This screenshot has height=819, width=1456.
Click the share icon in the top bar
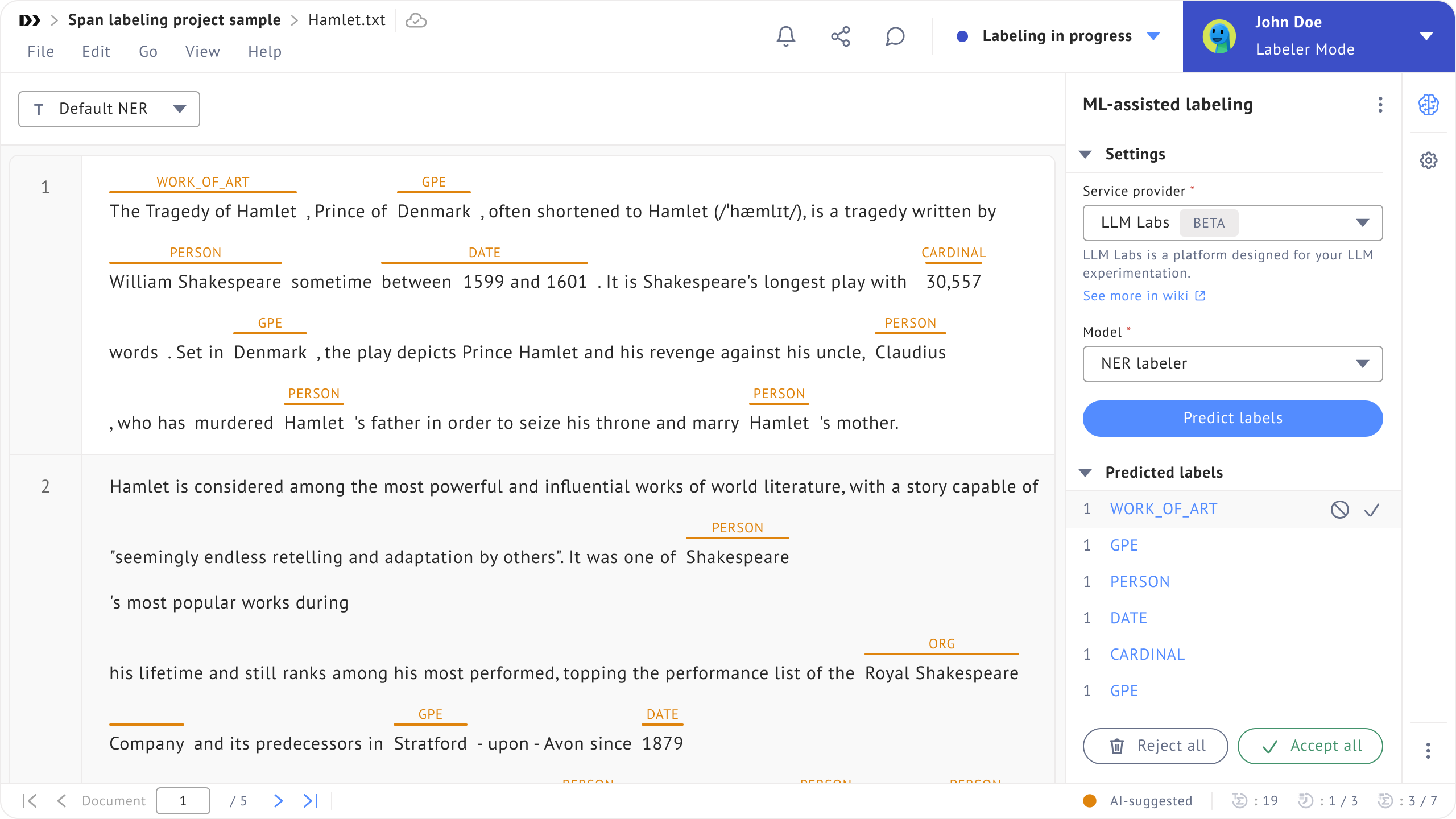click(x=840, y=36)
